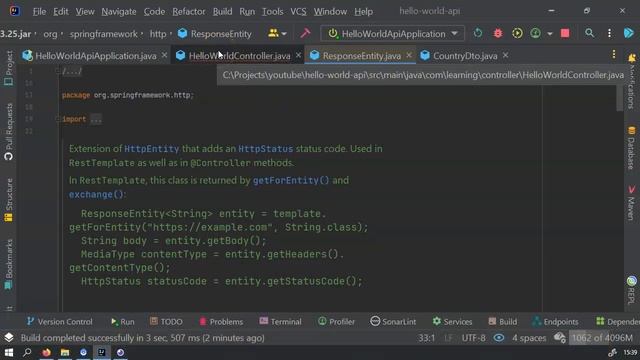This screenshot has width=640, height=360.
Task: Open the Tools menu
Action: tap(272, 11)
